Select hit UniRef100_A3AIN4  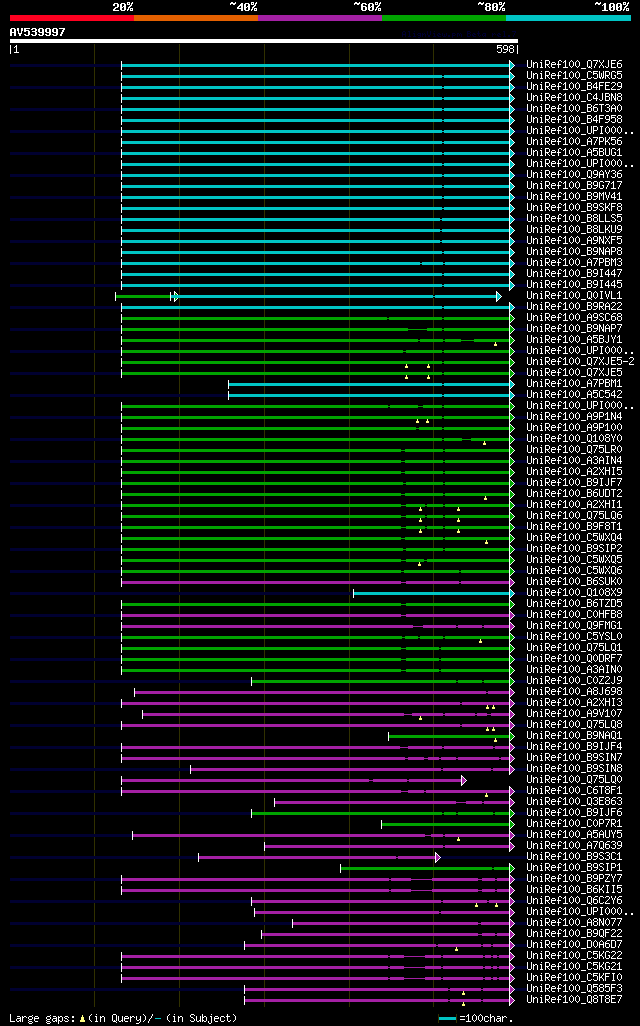pyautogui.click(x=575, y=461)
